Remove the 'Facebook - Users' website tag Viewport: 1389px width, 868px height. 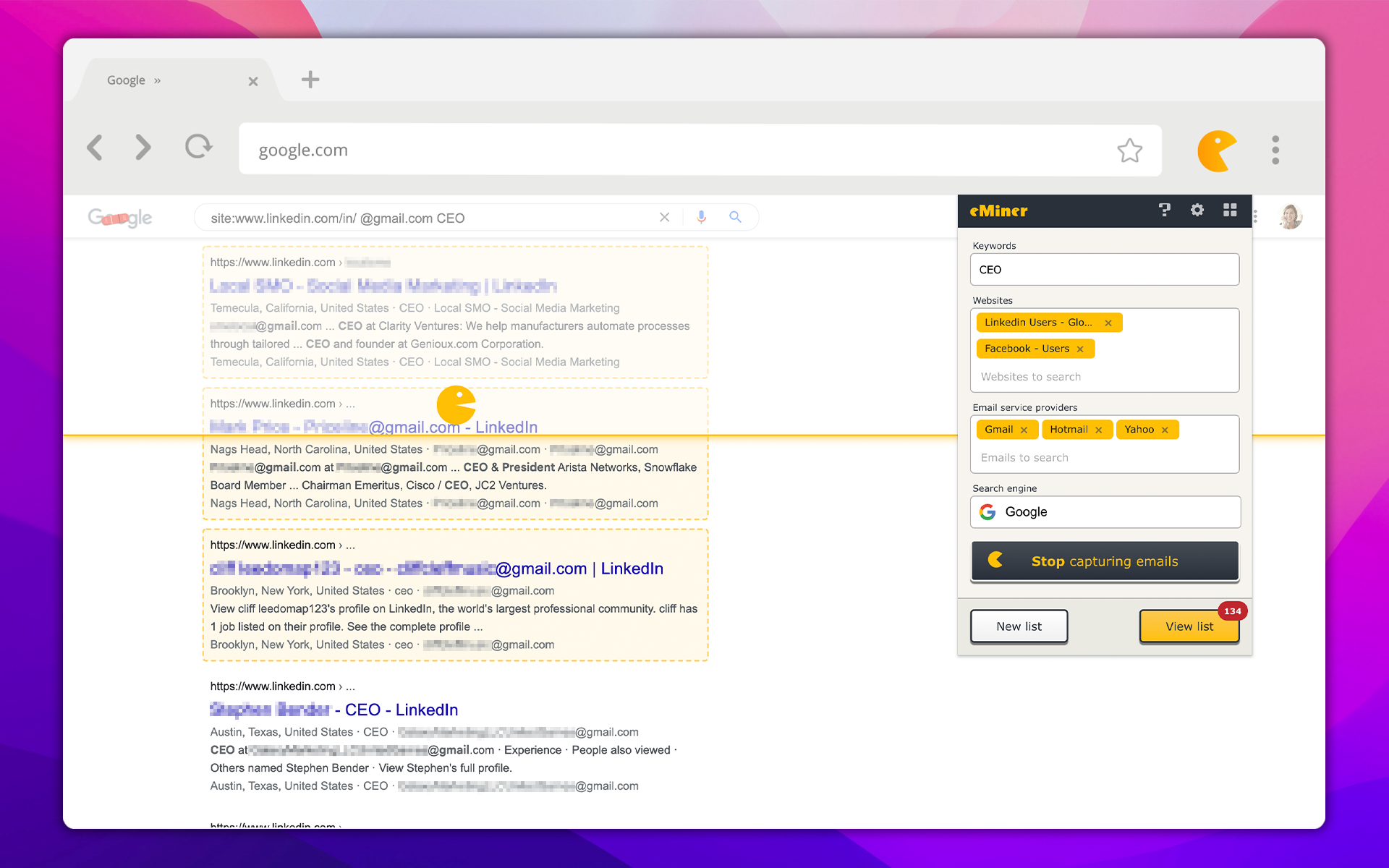[x=1079, y=349]
